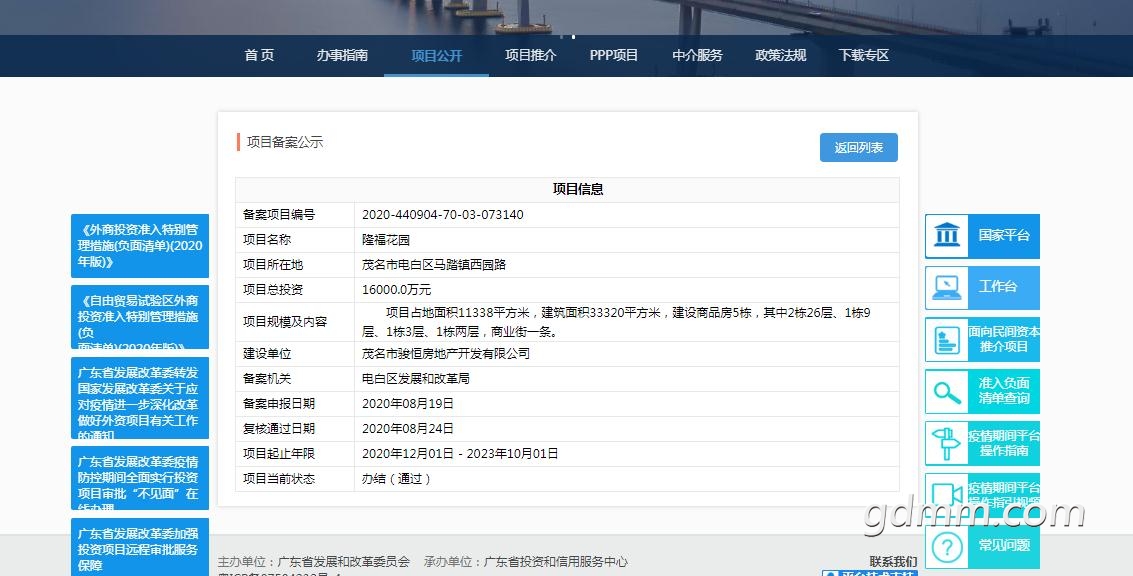Open the 自由贸易试验区外商投资准入 link
Viewport: 1133px width, 576px height.
pyautogui.click(x=140, y=317)
